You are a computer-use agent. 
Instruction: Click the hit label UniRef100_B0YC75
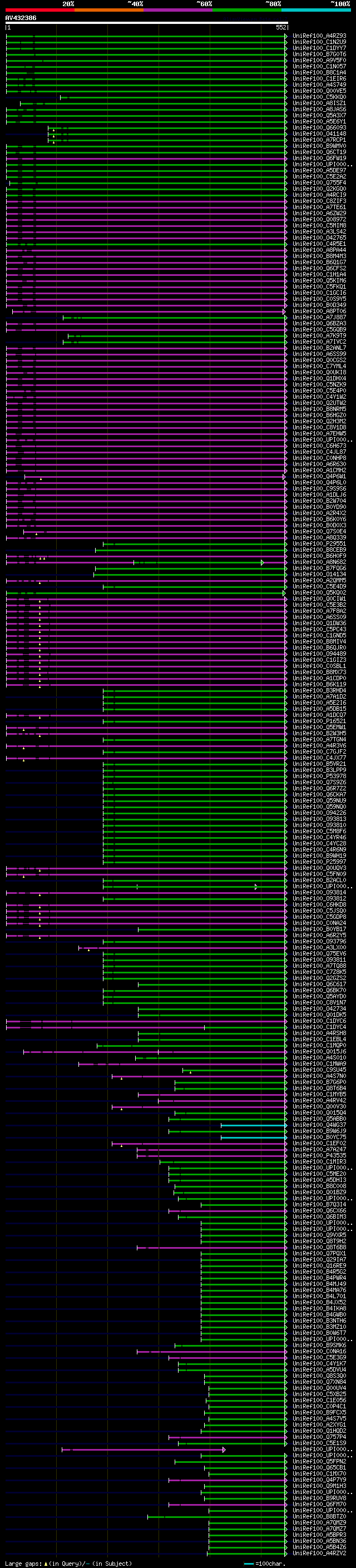pyautogui.click(x=319, y=1137)
